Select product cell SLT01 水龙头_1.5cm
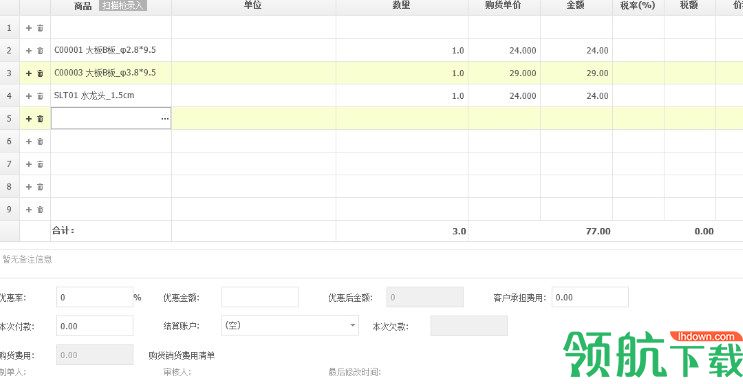This screenshot has width=743, height=384. [111, 96]
